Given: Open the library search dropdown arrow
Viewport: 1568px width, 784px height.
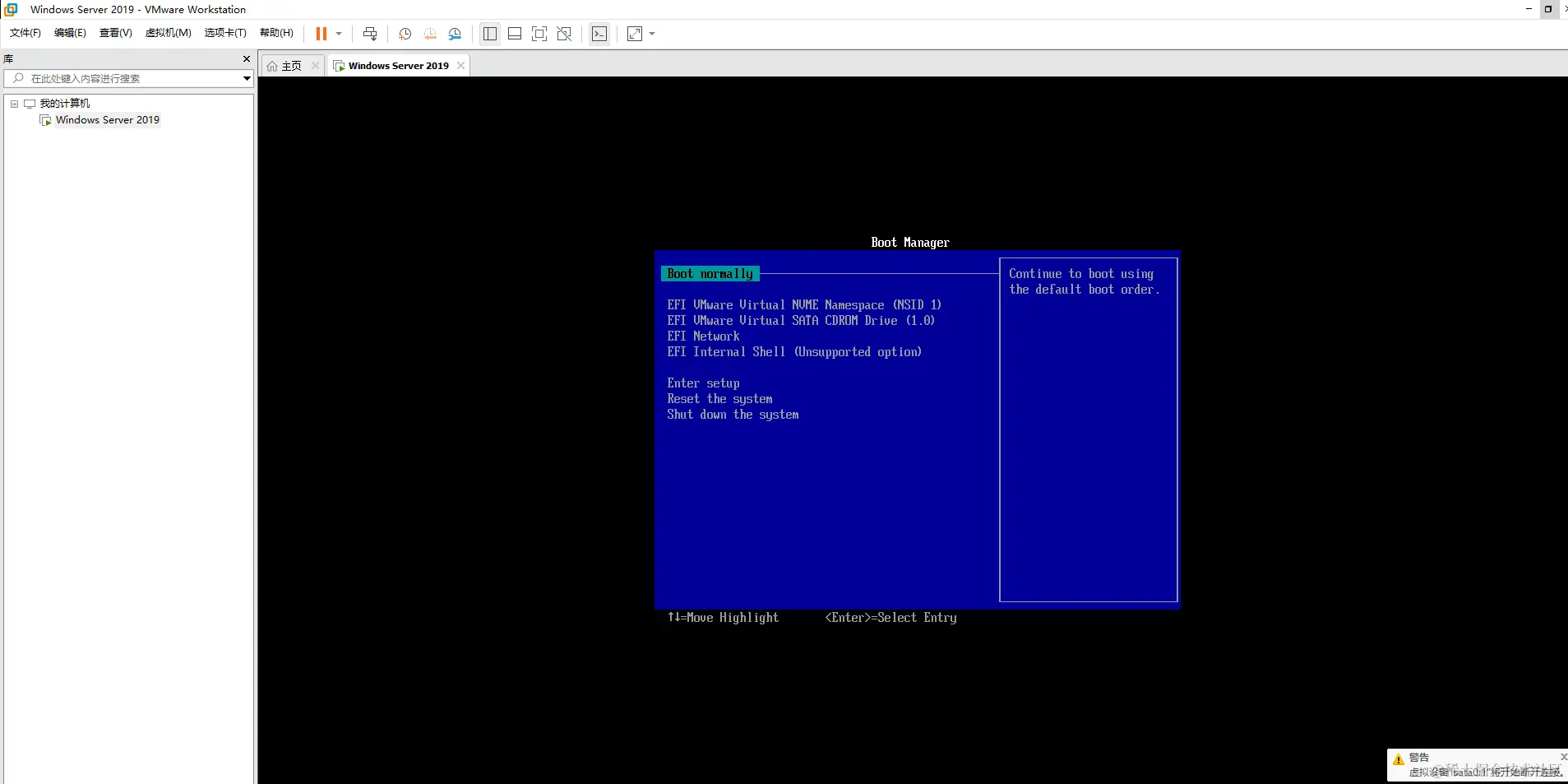Looking at the screenshot, I should point(247,79).
